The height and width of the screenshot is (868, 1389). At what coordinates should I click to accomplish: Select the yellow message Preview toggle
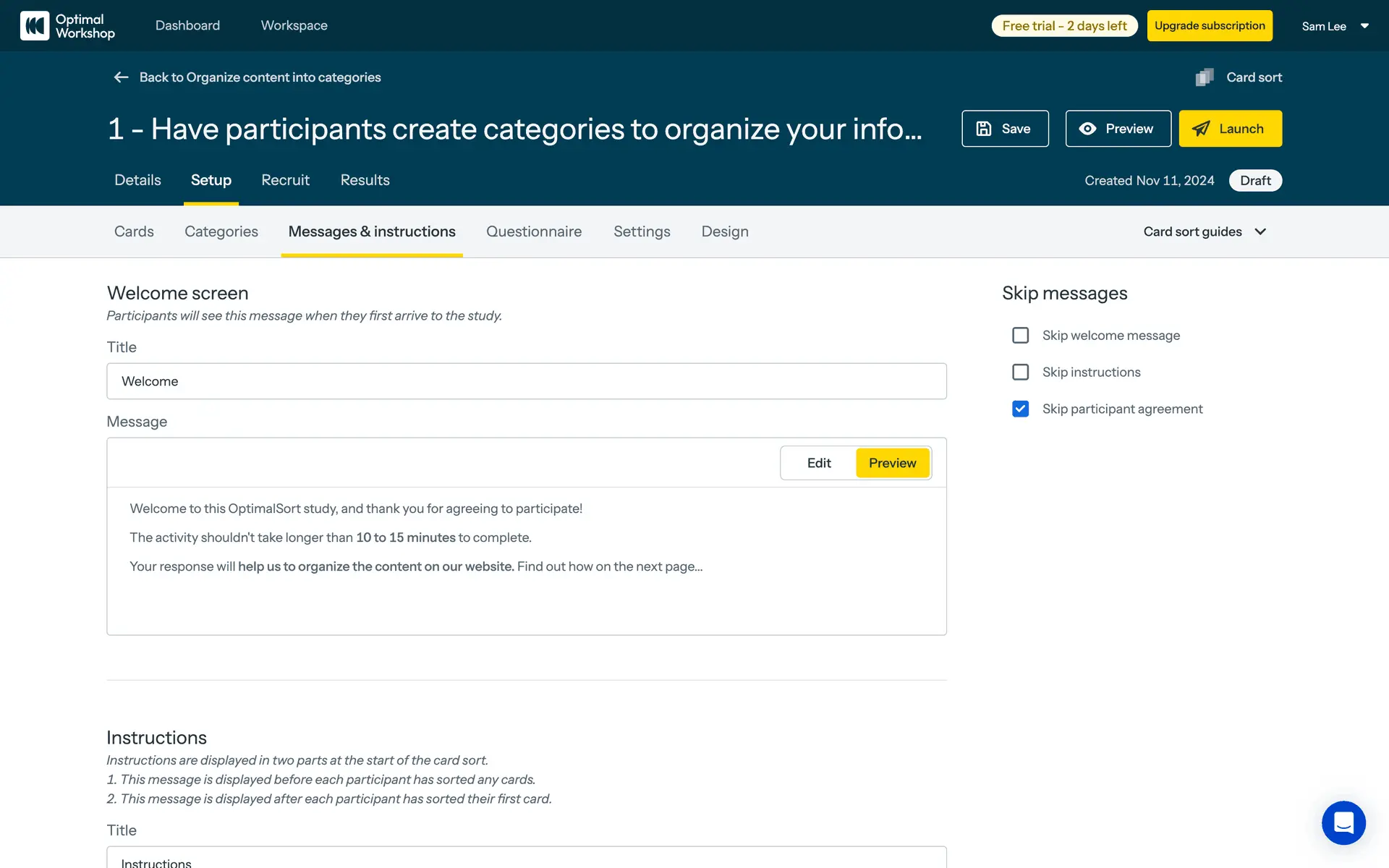[892, 463]
